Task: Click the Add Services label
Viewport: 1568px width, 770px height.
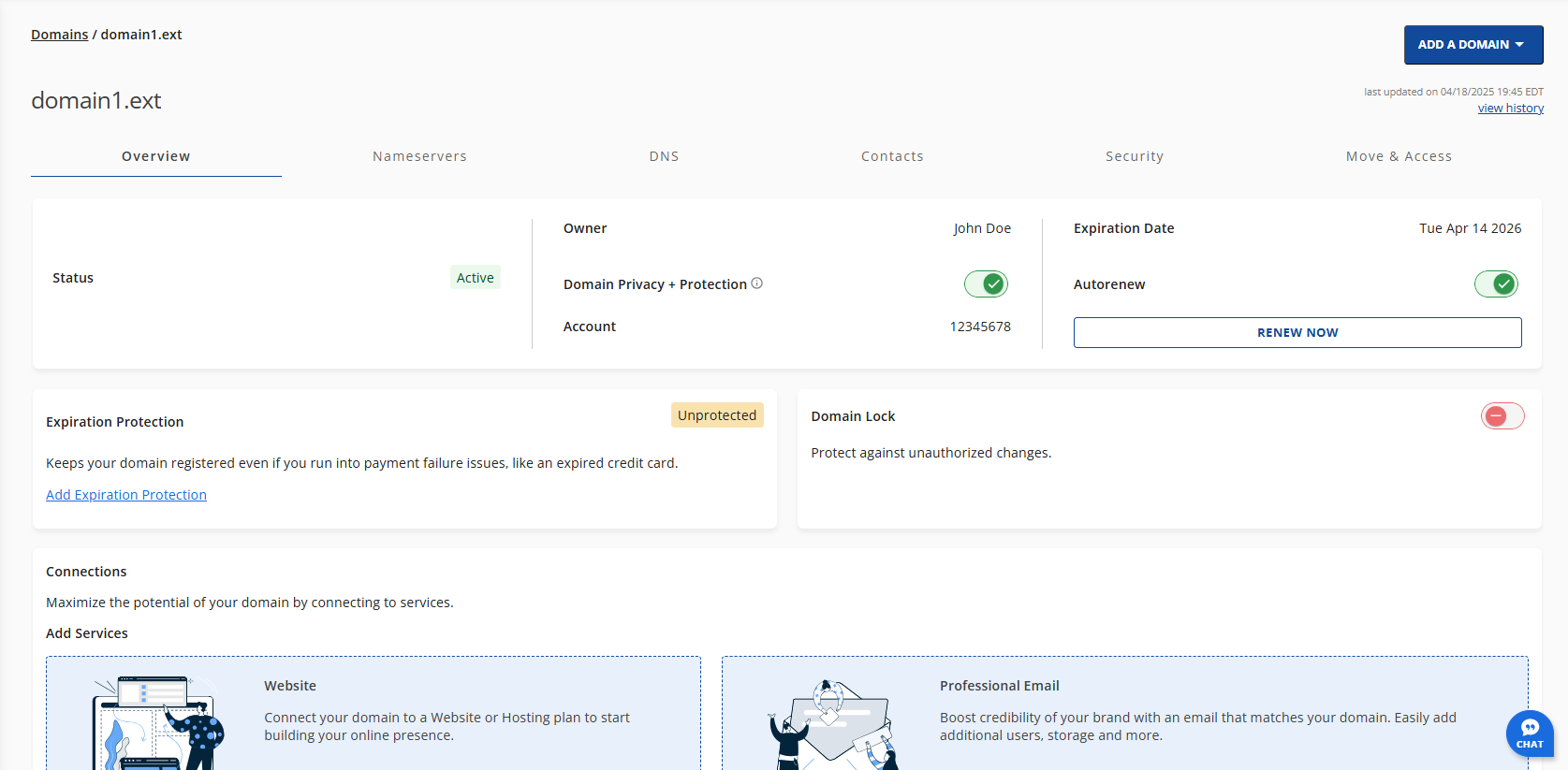Action: (x=87, y=633)
